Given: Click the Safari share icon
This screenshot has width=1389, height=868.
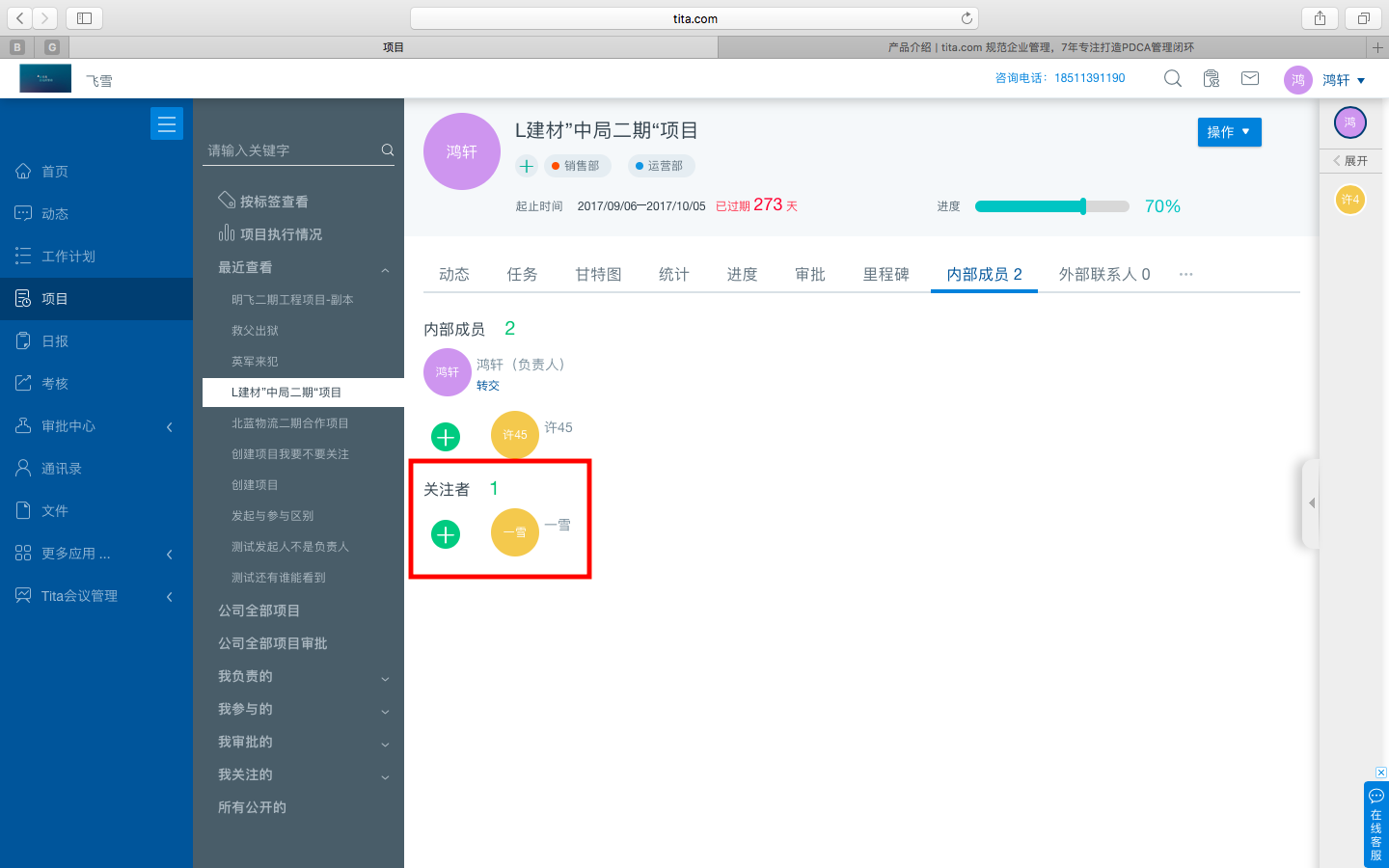Looking at the screenshot, I should click(1320, 18).
